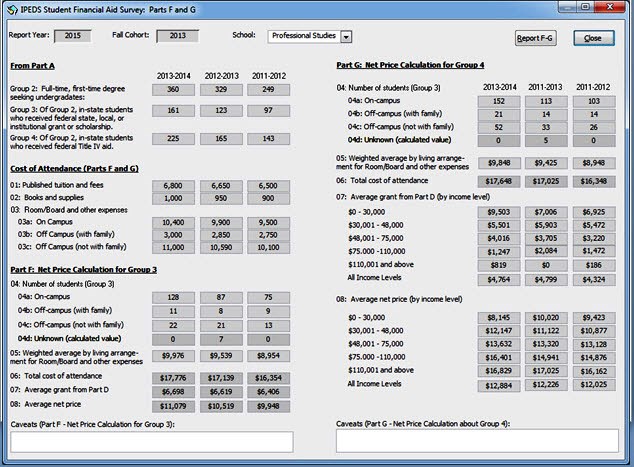Click average grant $1,247 for $75,000-110,000
Screen dimensions: 634x467
click(x=499, y=252)
